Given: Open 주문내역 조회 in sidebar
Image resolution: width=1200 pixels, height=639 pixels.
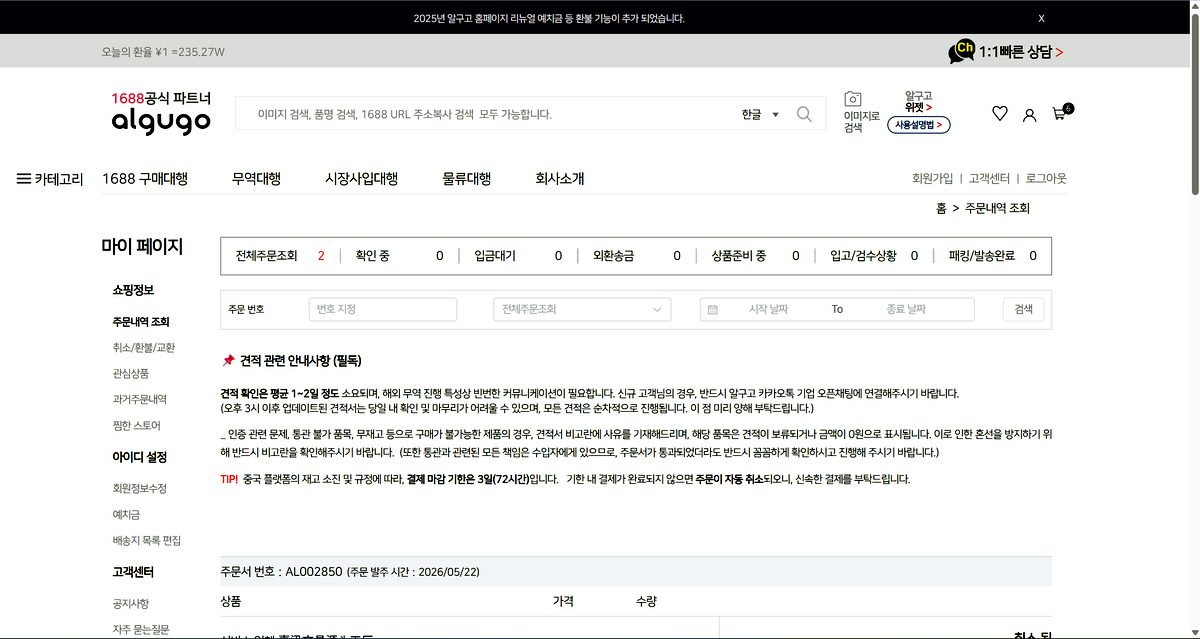Looking at the screenshot, I should click(141, 322).
